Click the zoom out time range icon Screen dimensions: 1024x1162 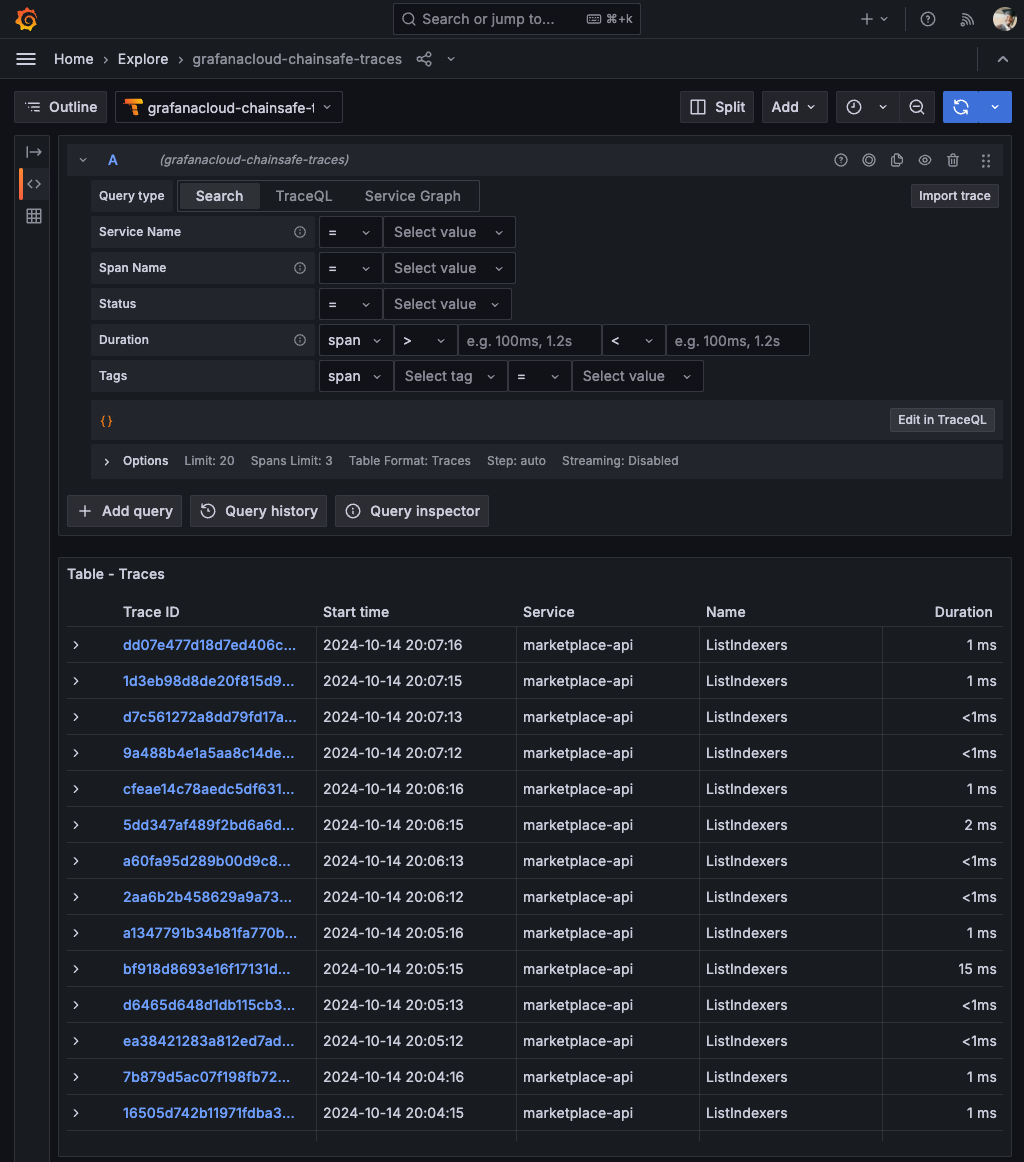[x=916, y=107]
